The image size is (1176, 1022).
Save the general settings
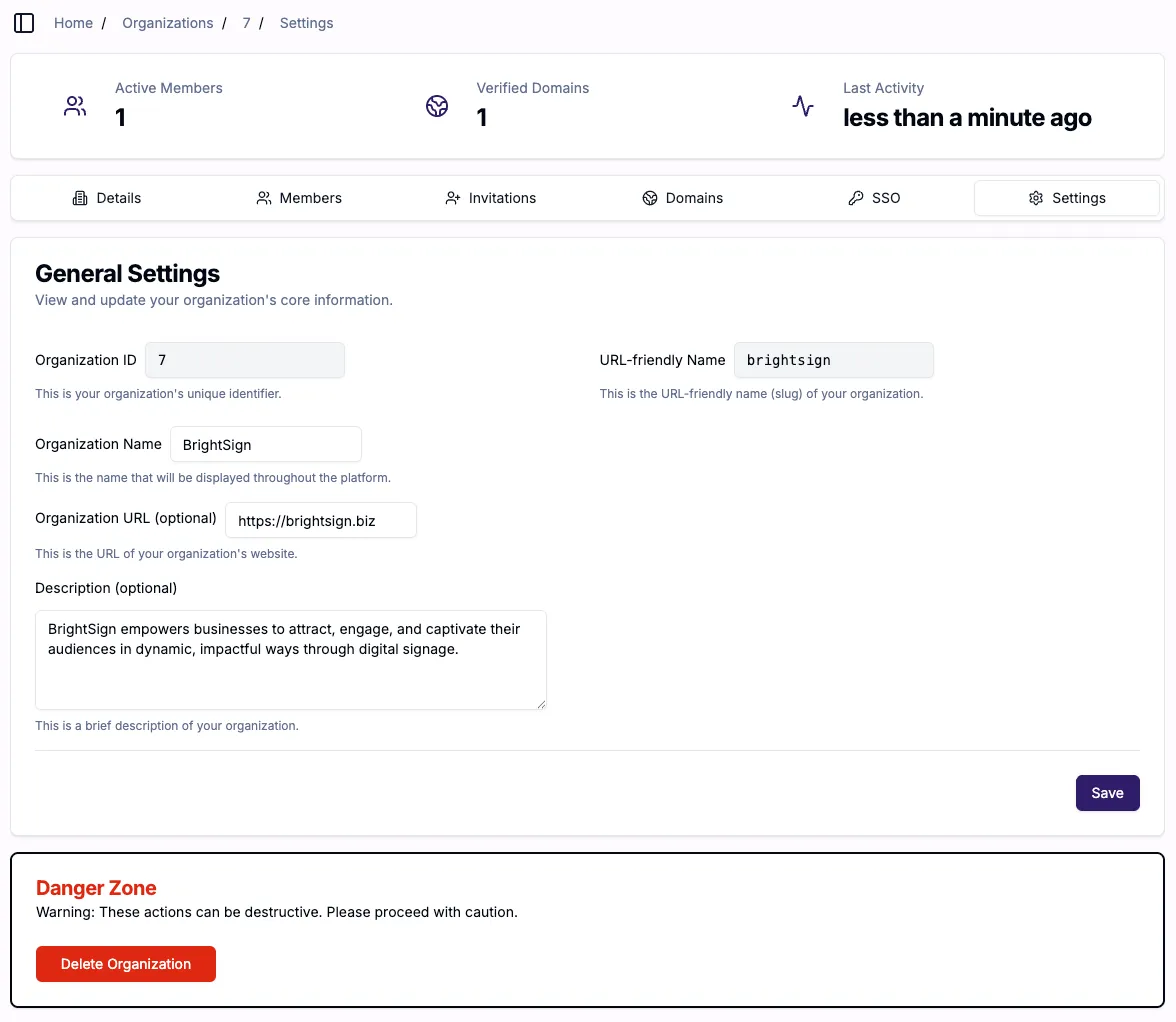pos(1107,793)
